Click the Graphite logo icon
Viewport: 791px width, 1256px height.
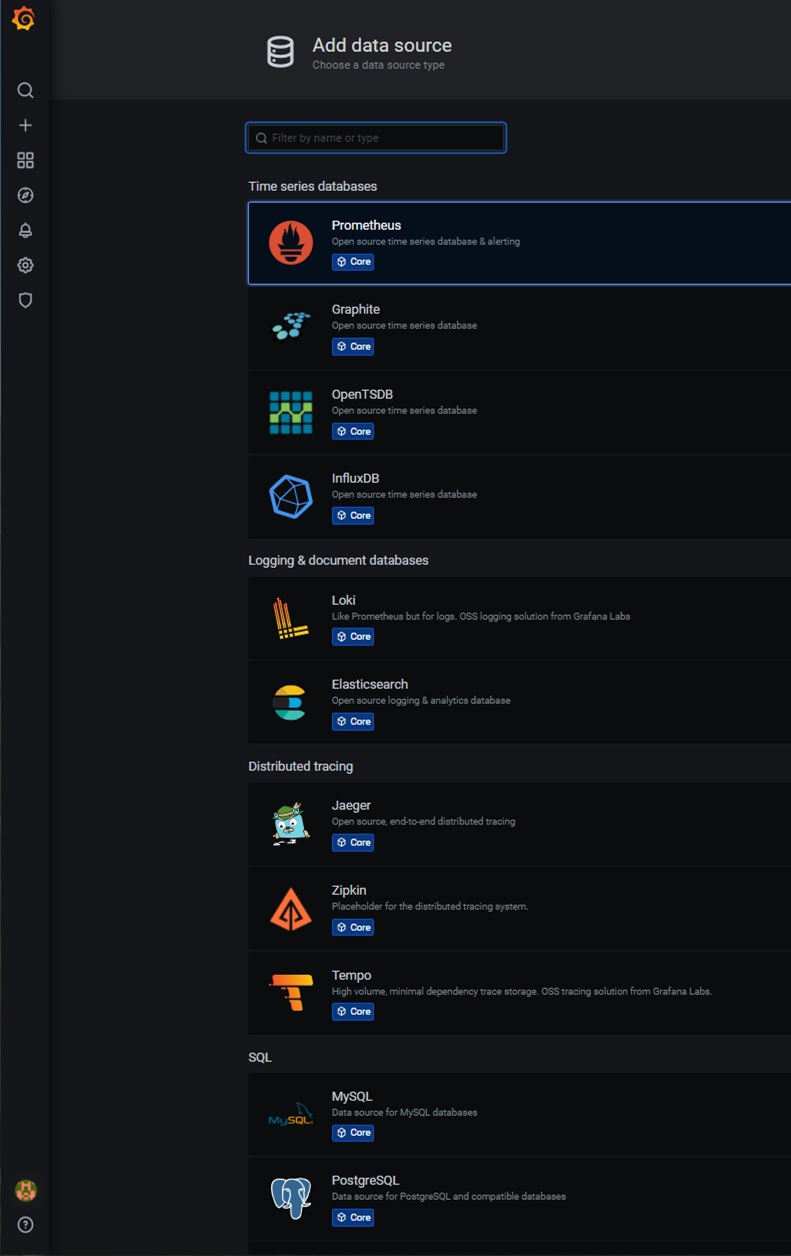tap(291, 327)
